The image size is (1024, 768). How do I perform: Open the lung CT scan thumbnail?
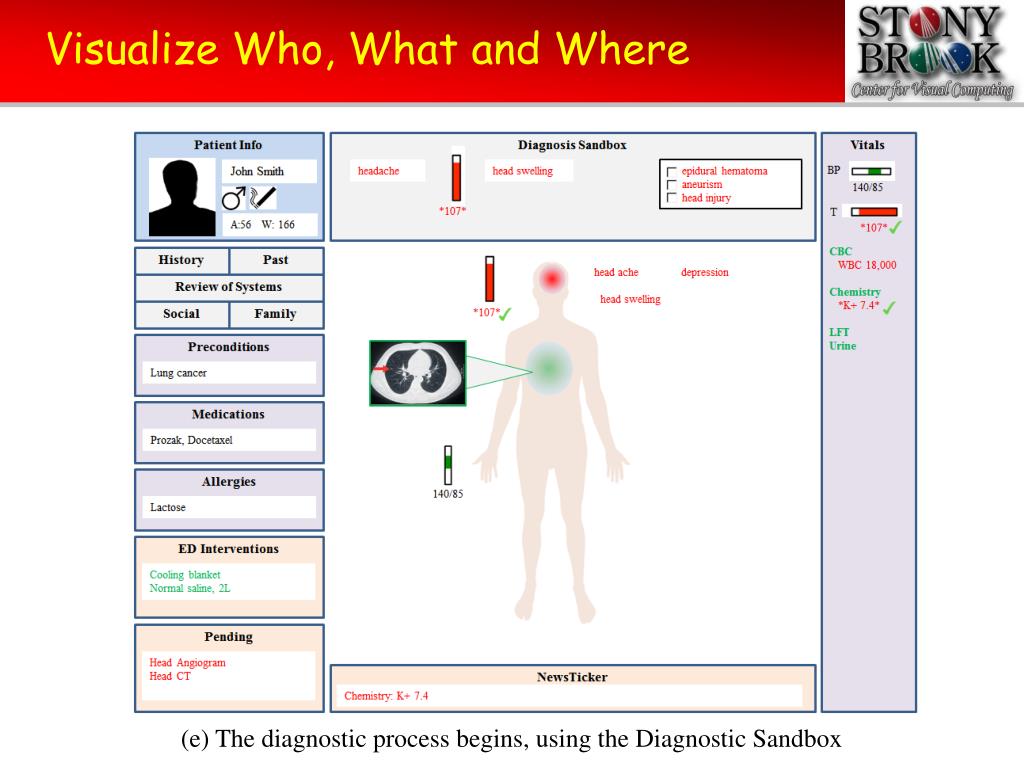coord(417,373)
